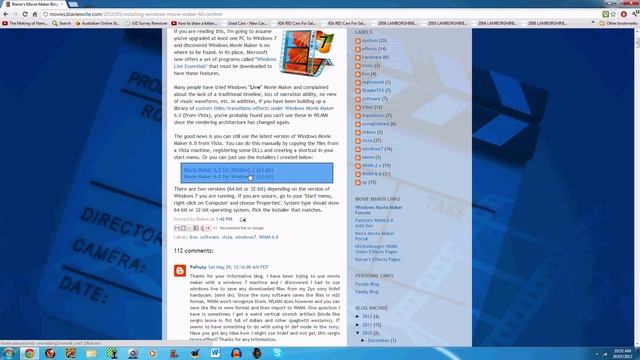This screenshot has height=360, width=640.
Task: Click the Windows Start orb
Action: click(8, 353)
